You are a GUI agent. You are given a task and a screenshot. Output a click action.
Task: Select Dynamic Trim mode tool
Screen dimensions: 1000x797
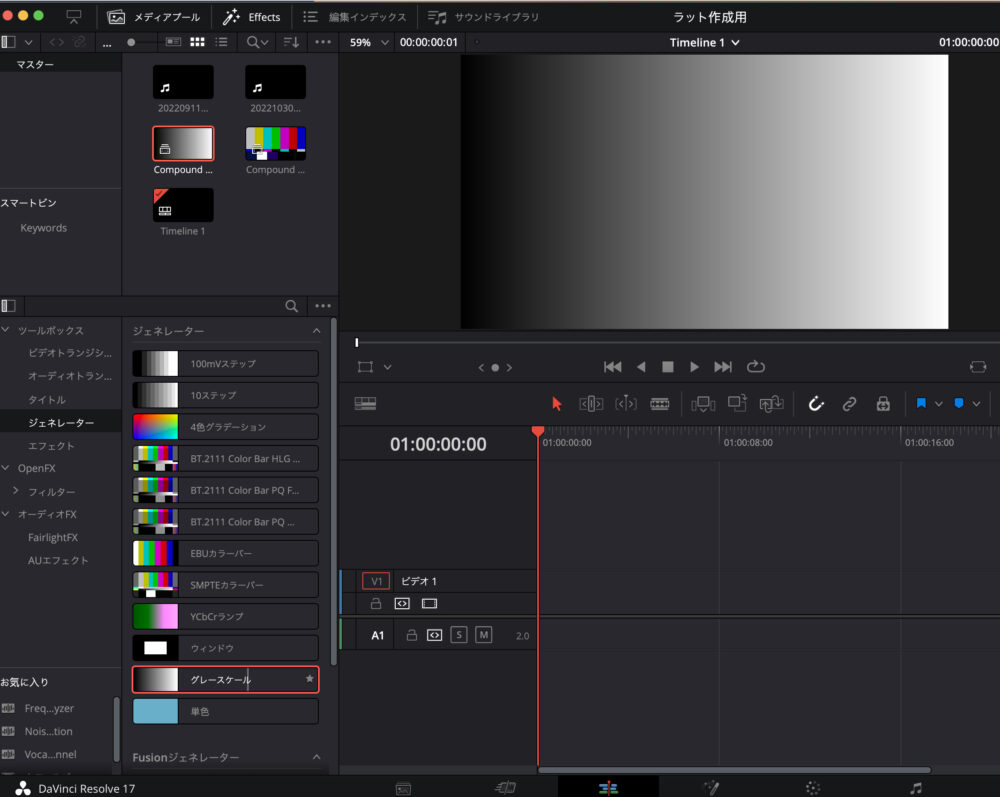tap(626, 404)
